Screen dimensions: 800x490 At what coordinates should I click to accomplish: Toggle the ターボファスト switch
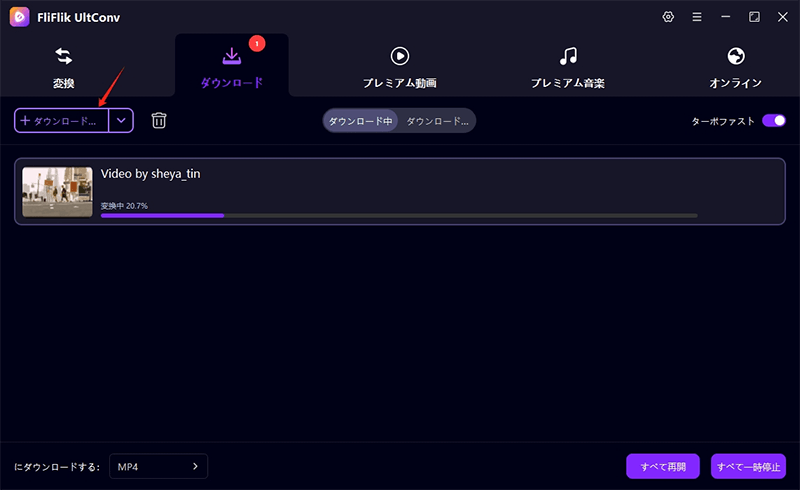774,121
